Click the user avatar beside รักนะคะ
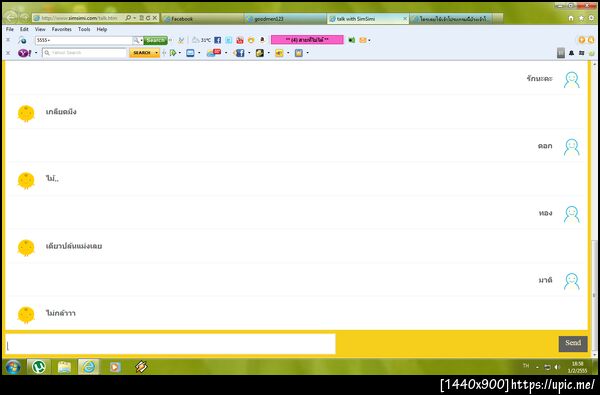This screenshot has height=395, width=600. pos(572,80)
